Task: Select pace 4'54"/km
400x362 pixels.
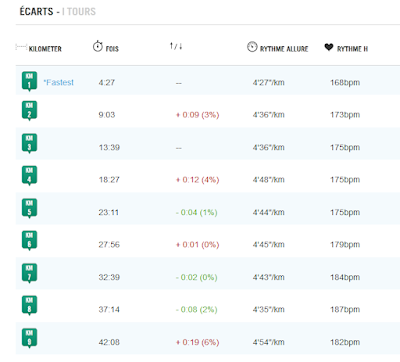Action: pyautogui.click(x=268, y=342)
